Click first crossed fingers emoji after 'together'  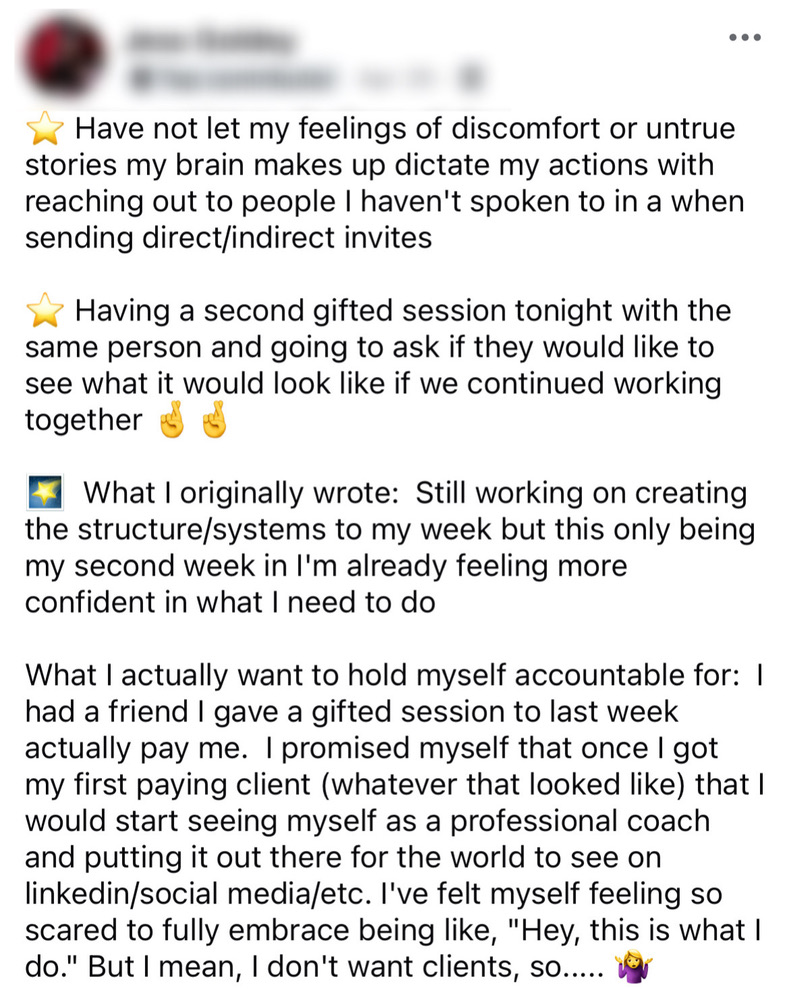[172, 419]
